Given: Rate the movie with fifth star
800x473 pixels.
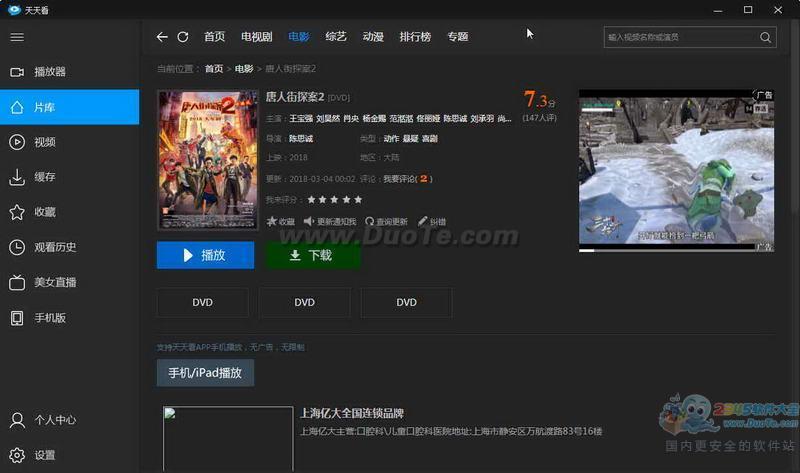Looking at the screenshot, I should coord(358,200).
